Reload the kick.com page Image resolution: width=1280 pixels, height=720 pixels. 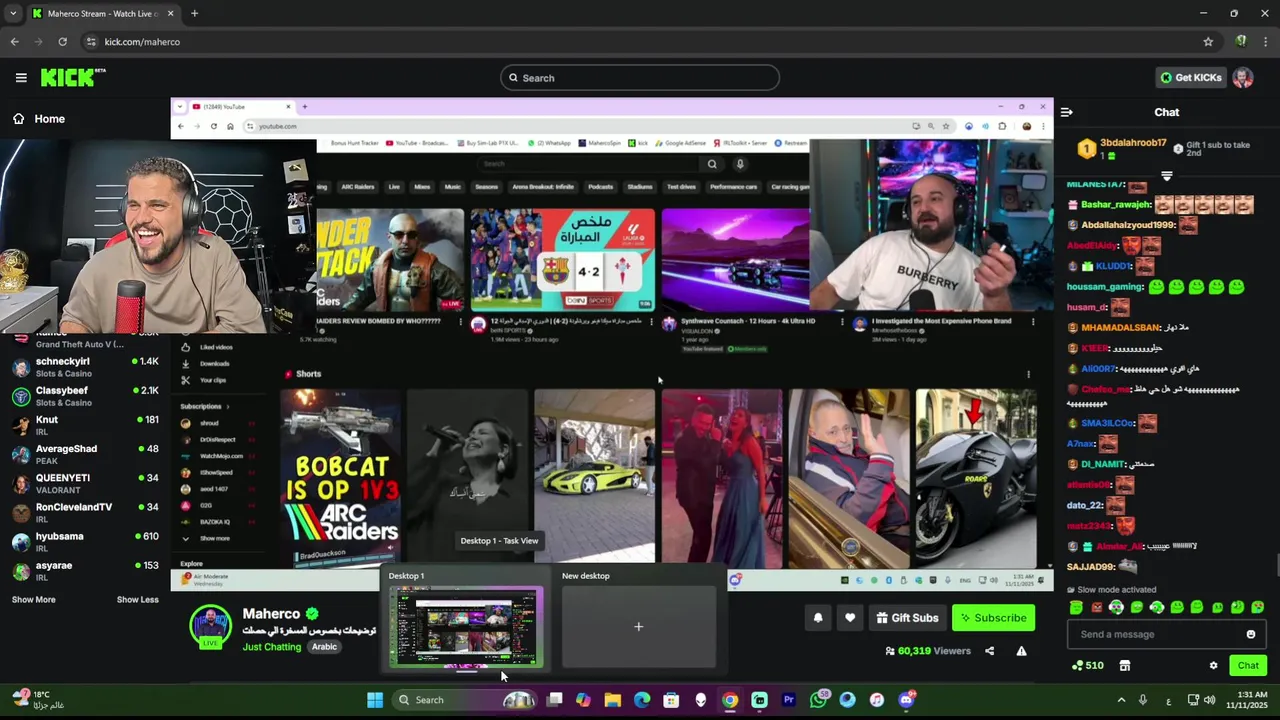[x=62, y=42]
